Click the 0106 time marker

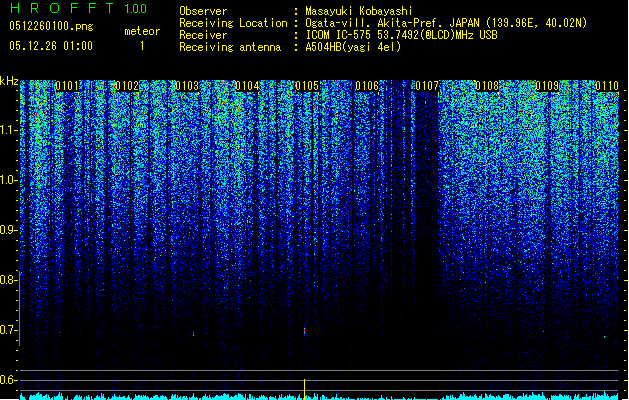coord(367,86)
